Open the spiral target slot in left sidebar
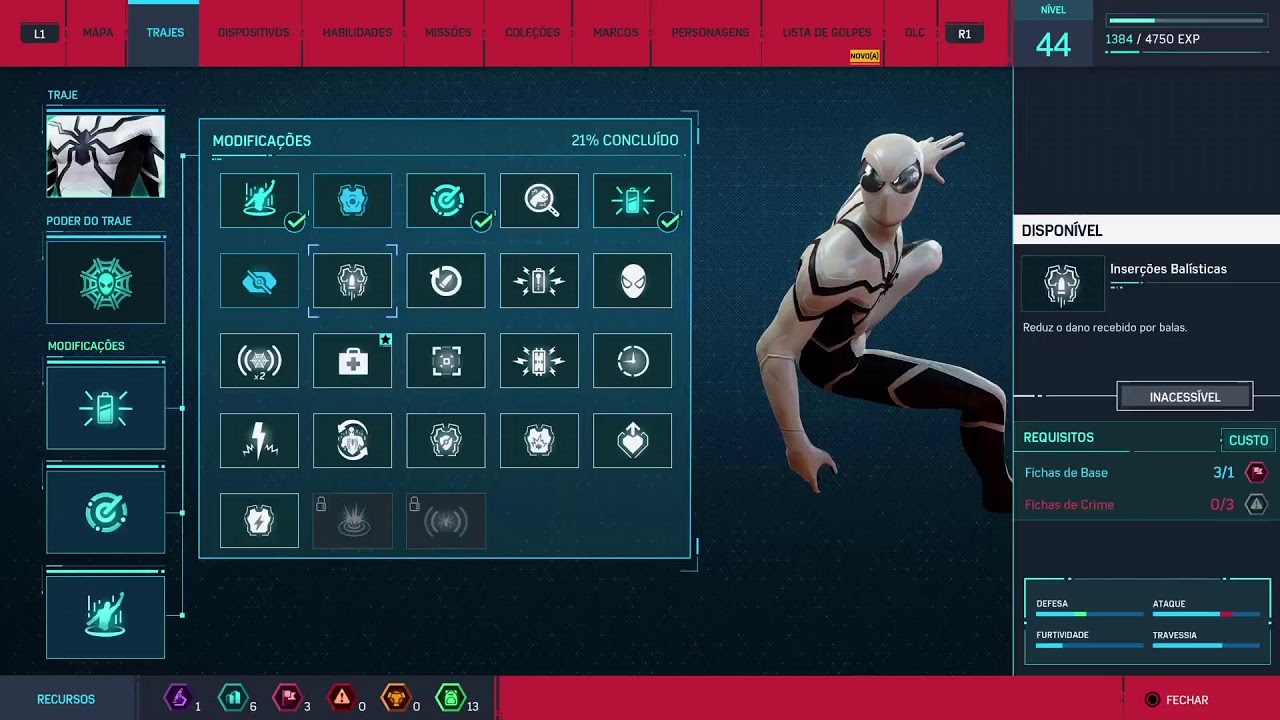Screen dimensions: 1280x720 tap(105, 512)
